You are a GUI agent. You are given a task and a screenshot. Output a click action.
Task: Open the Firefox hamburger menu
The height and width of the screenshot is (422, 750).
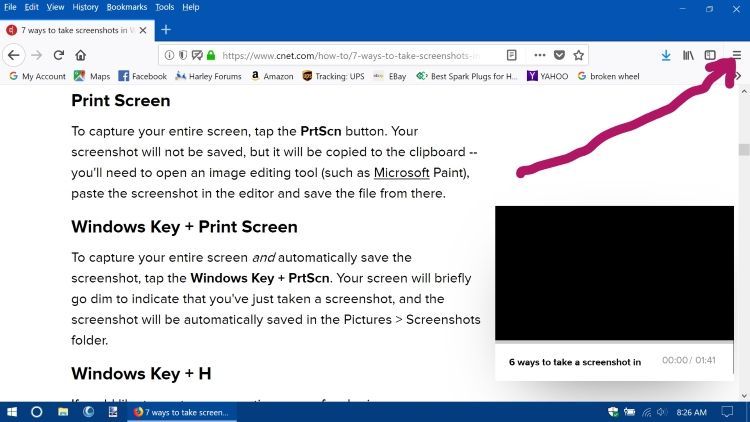click(737, 55)
